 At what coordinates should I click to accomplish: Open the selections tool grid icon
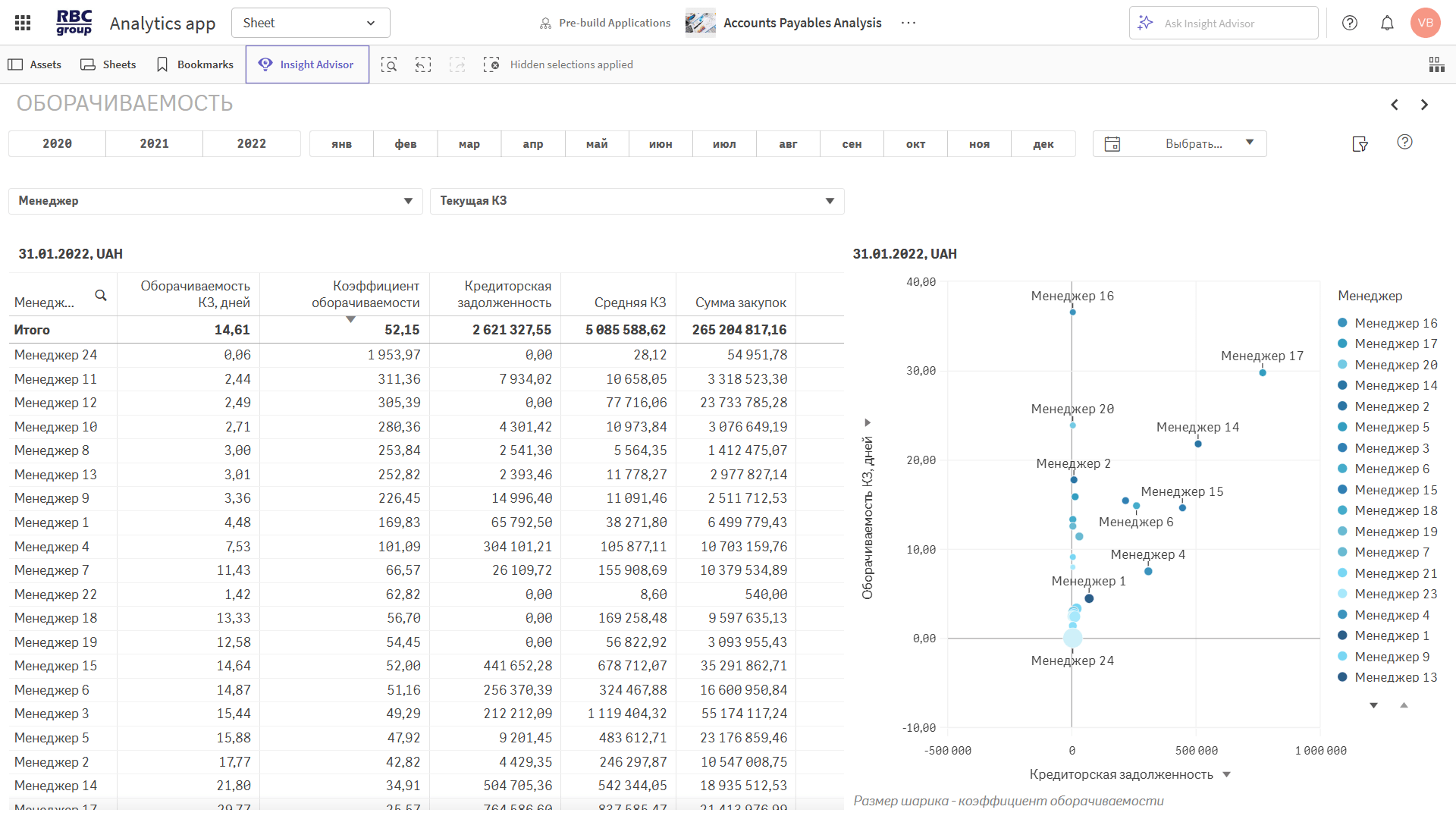1436,64
